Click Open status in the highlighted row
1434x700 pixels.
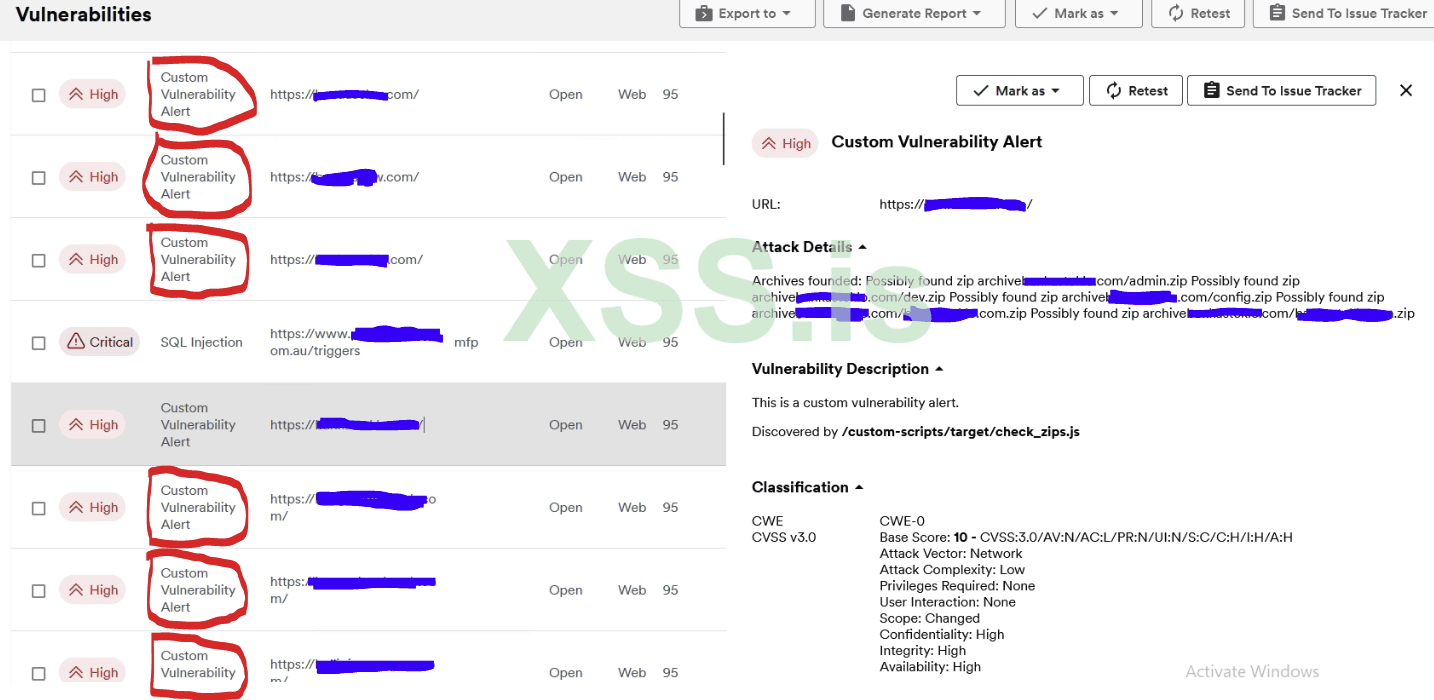coord(566,425)
